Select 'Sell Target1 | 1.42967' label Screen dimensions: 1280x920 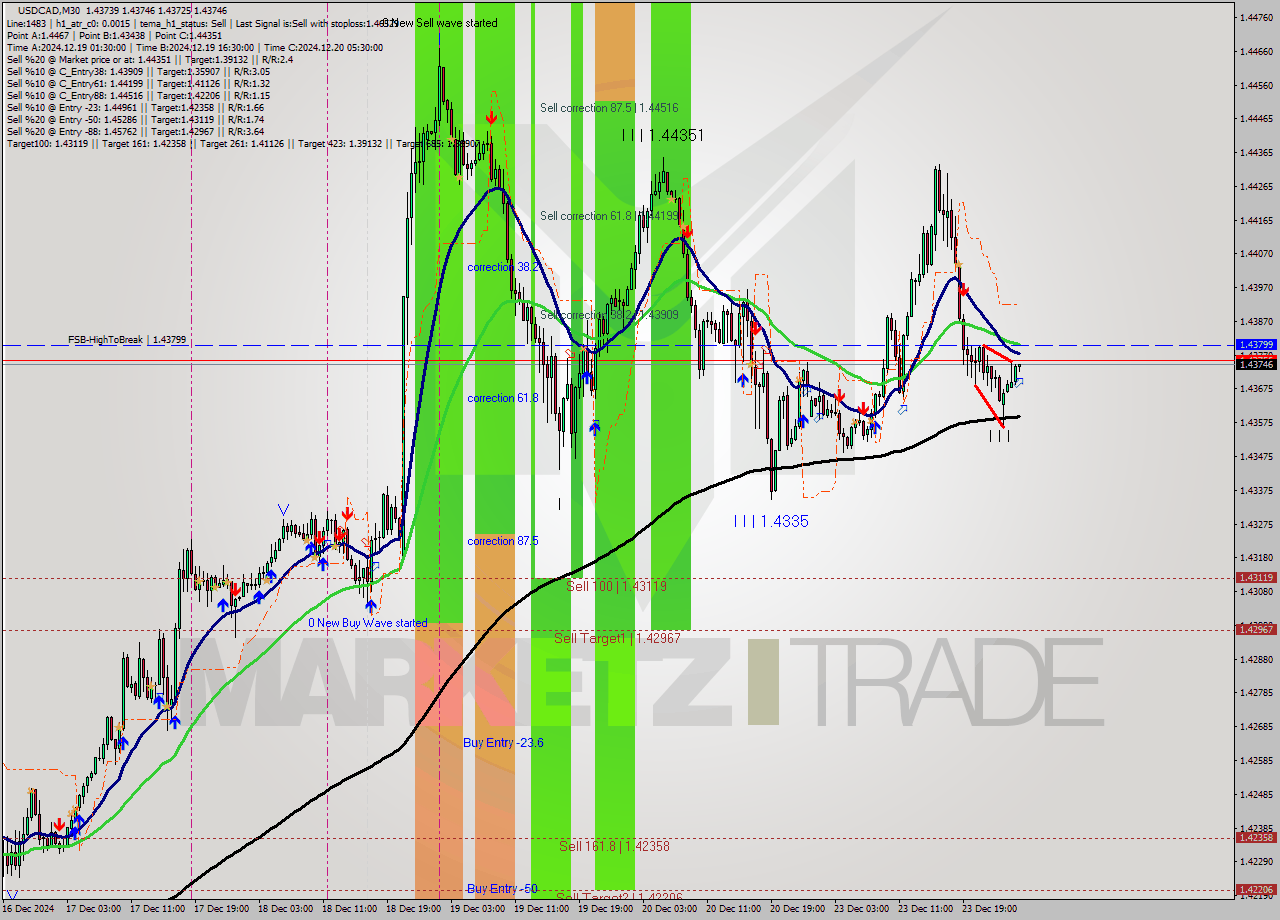pyautogui.click(x=617, y=638)
